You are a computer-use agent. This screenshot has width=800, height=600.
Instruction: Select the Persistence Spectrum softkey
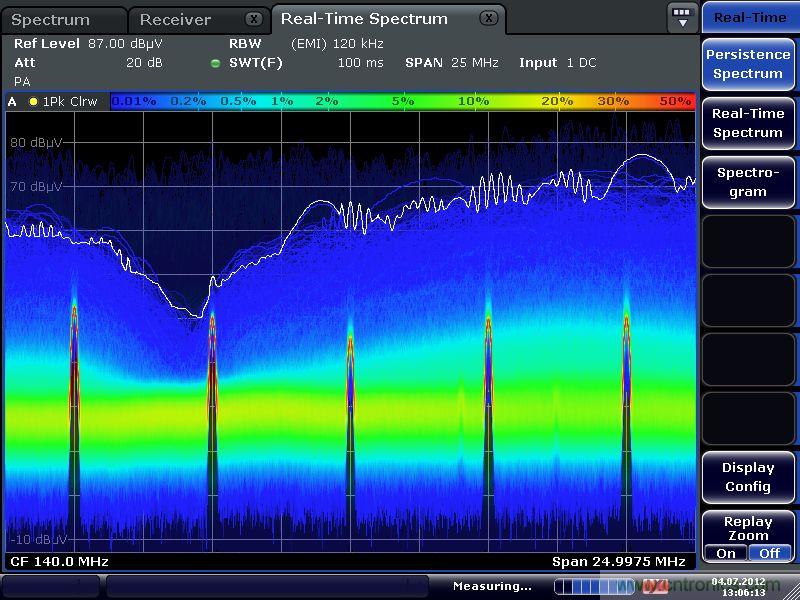(748, 64)
